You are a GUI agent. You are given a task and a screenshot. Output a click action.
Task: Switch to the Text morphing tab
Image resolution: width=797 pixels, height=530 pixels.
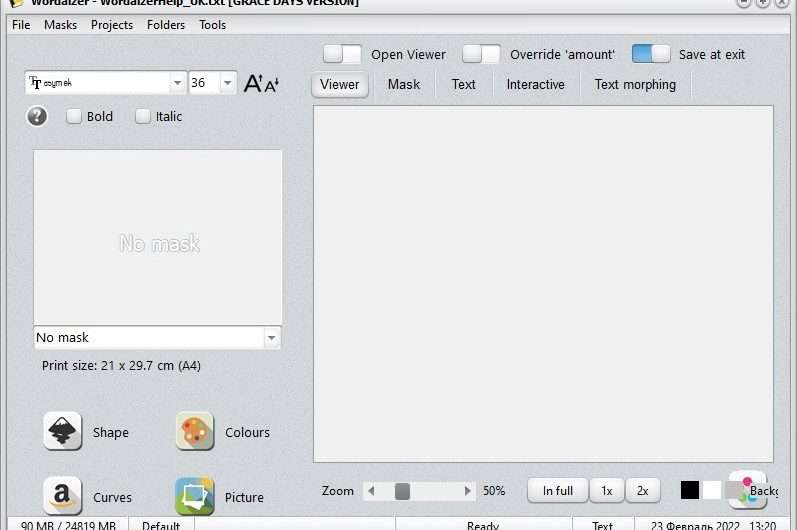click(635, 84)
